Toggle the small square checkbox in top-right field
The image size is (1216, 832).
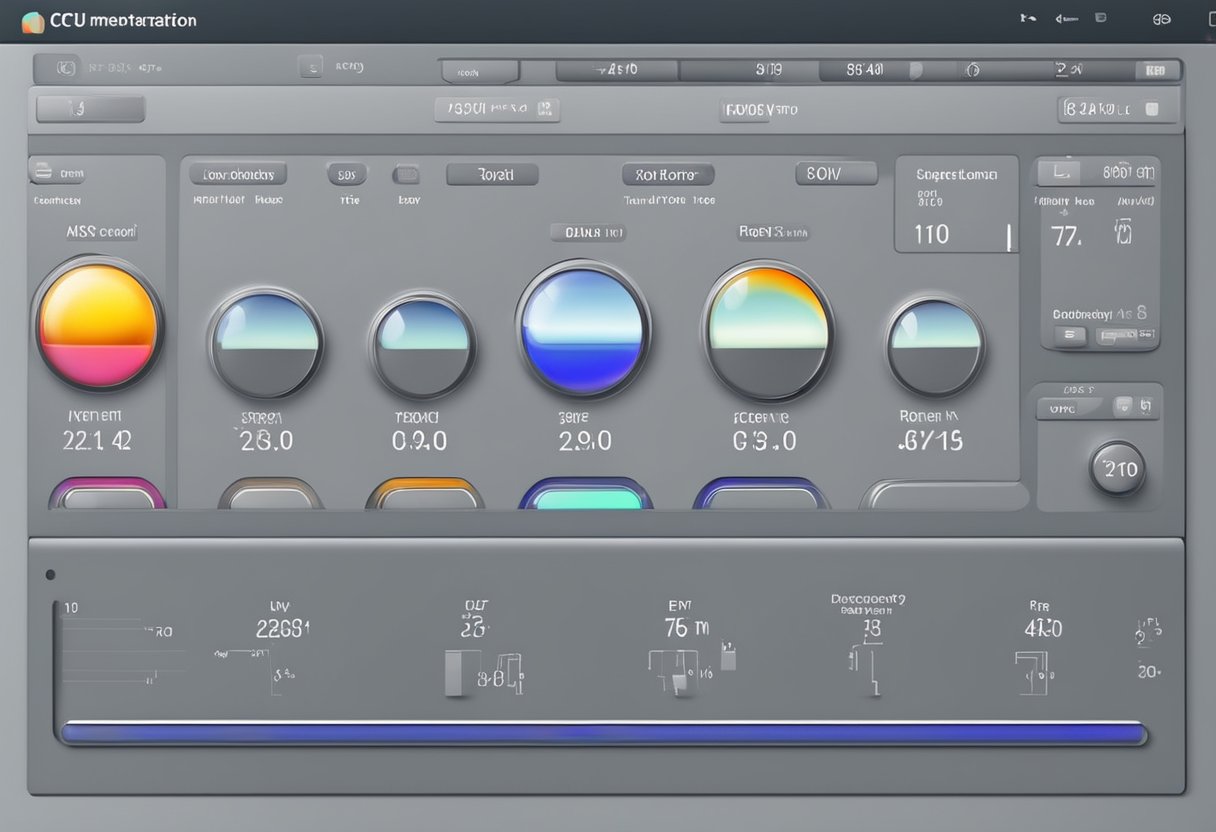(1151, 109)
